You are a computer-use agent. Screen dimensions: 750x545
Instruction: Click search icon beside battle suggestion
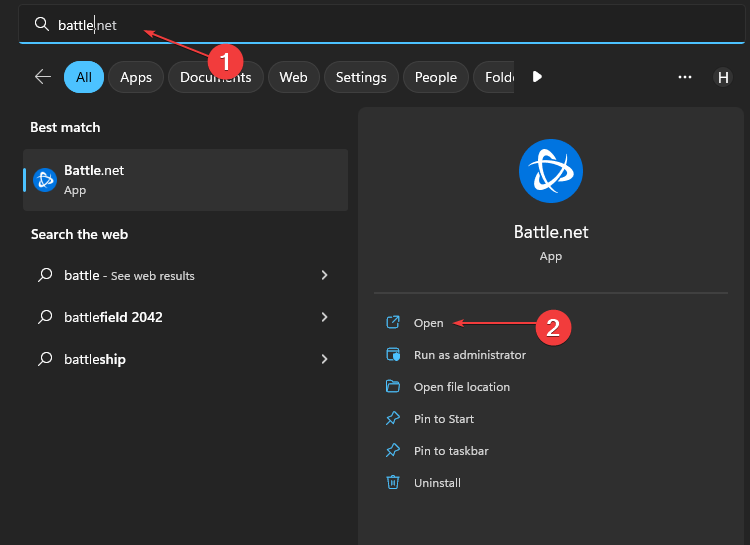[45, 275]
